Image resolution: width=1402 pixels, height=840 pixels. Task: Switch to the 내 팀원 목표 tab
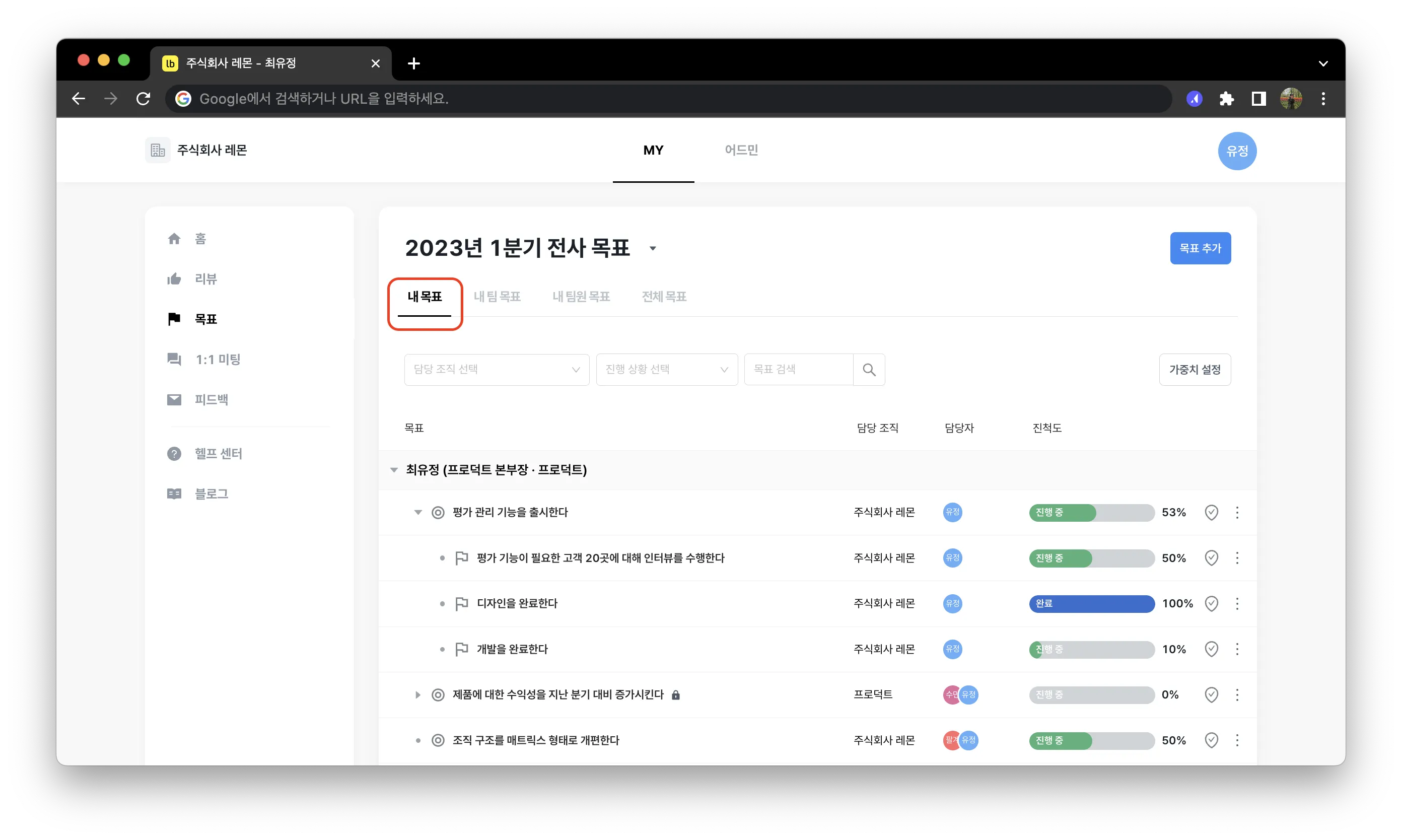coord(581,297)
